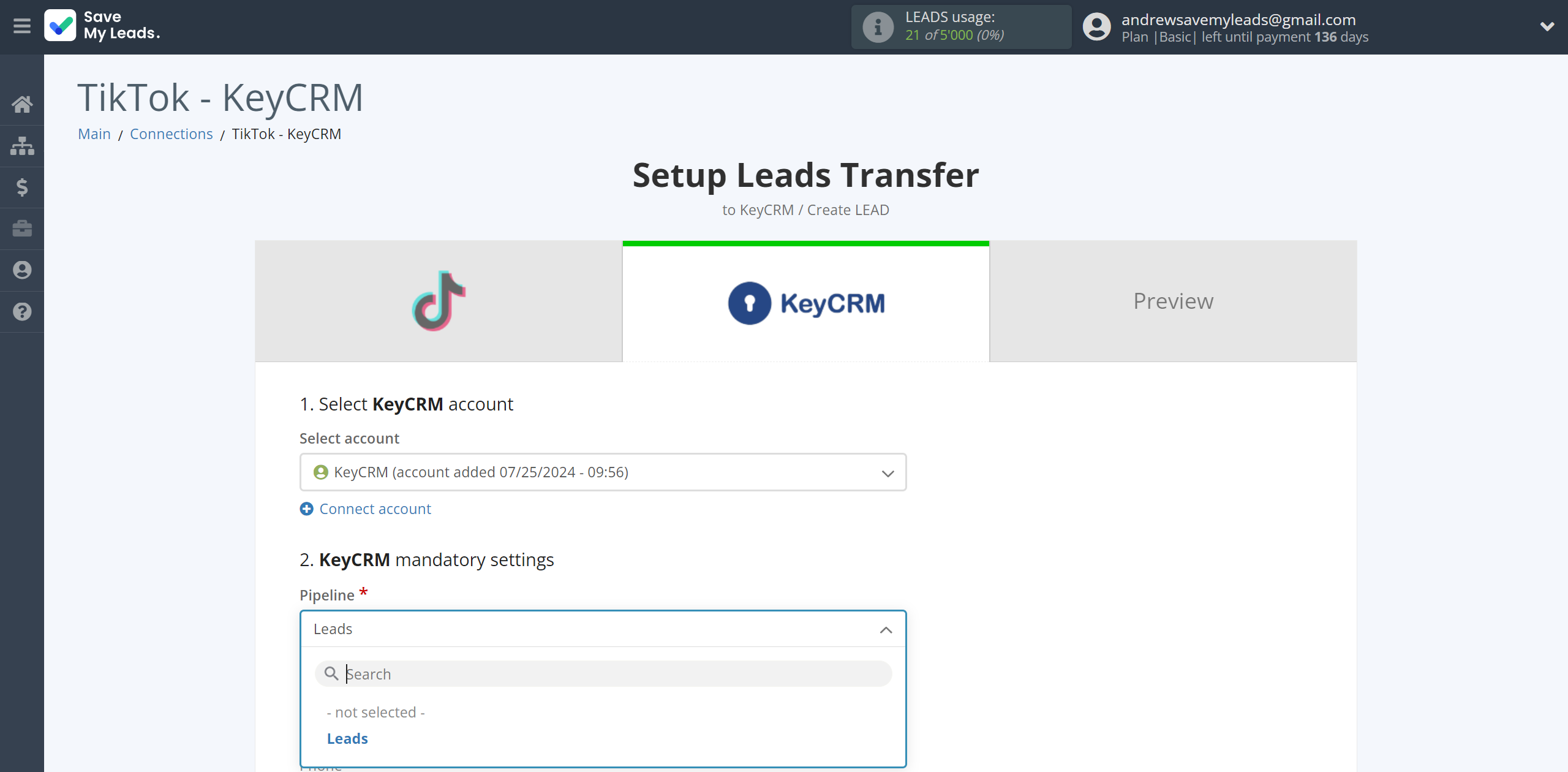Click the help question mark icon
Screen dimensions: 1568x772
(22, 311)
